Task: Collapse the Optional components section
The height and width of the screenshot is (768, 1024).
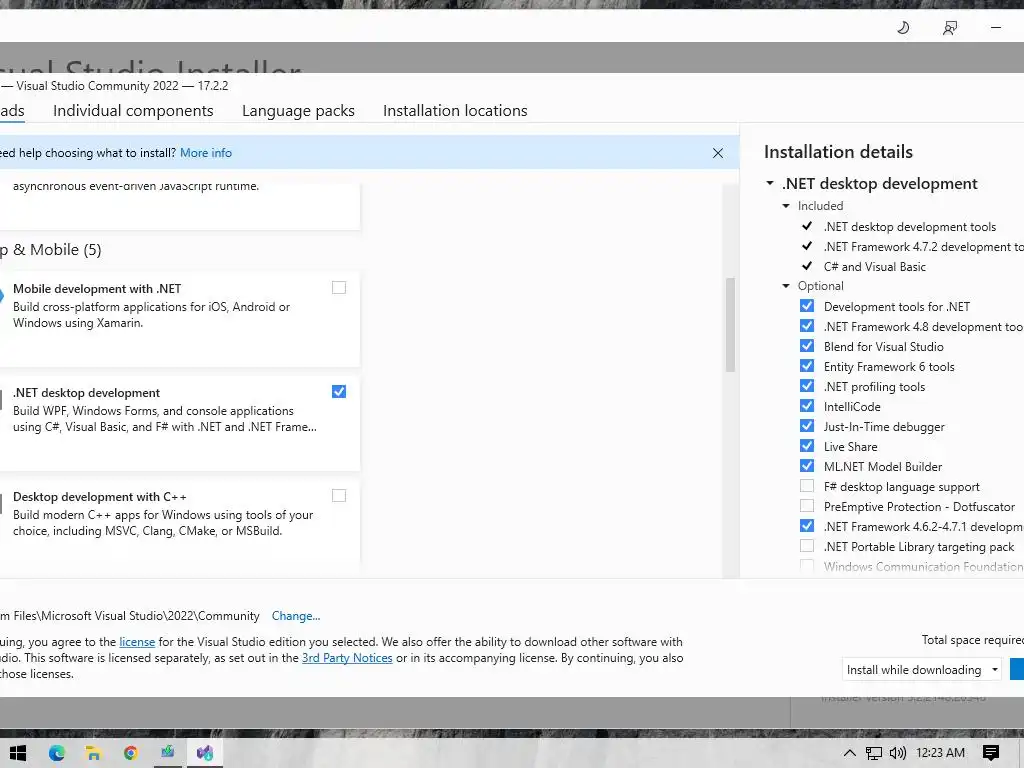Action: point(786,286)
